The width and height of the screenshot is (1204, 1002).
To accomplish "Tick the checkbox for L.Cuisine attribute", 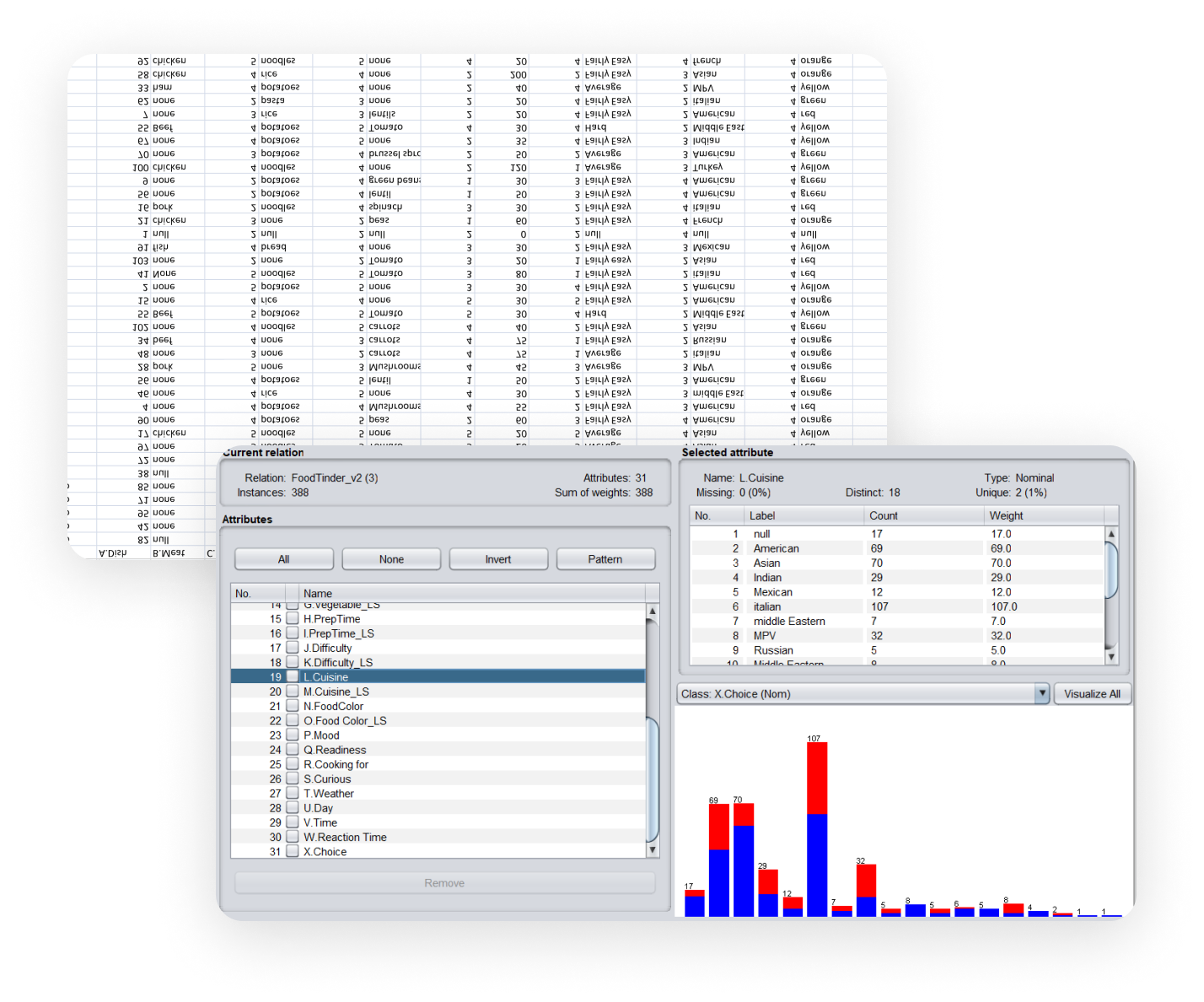I will coord(293,677).
